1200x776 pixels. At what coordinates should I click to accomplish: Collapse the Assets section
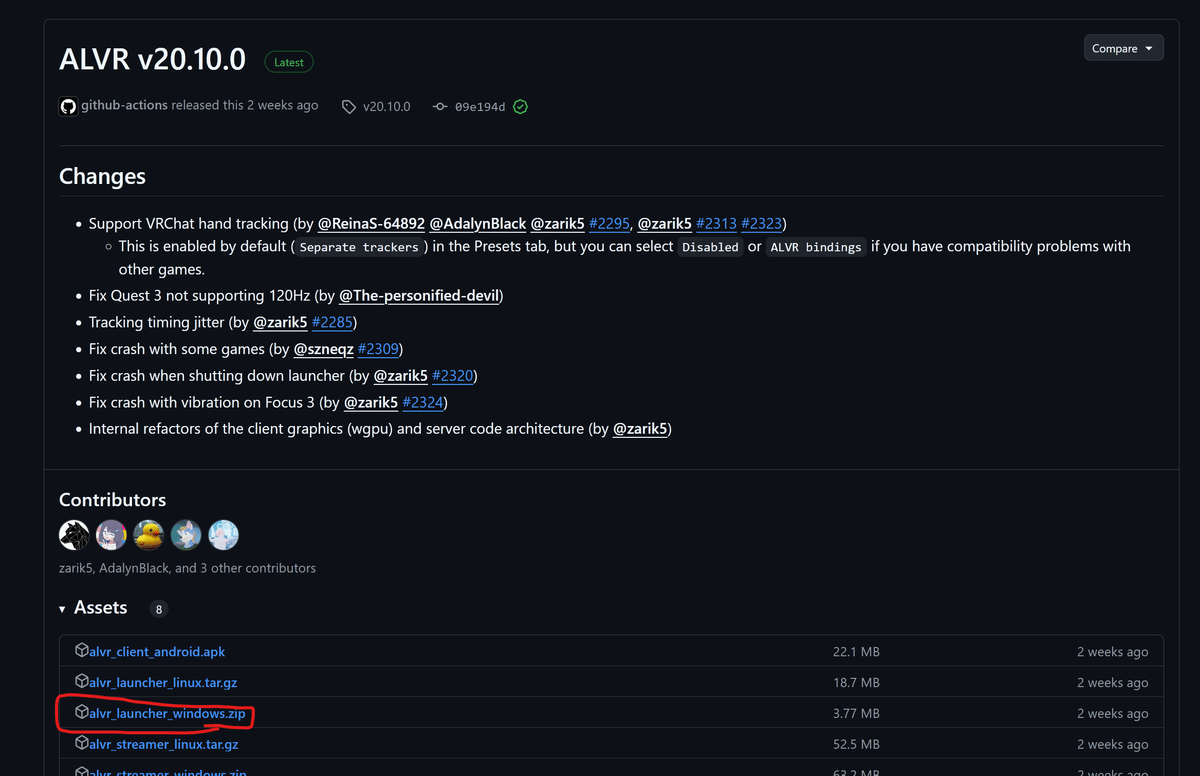point(93,608)
